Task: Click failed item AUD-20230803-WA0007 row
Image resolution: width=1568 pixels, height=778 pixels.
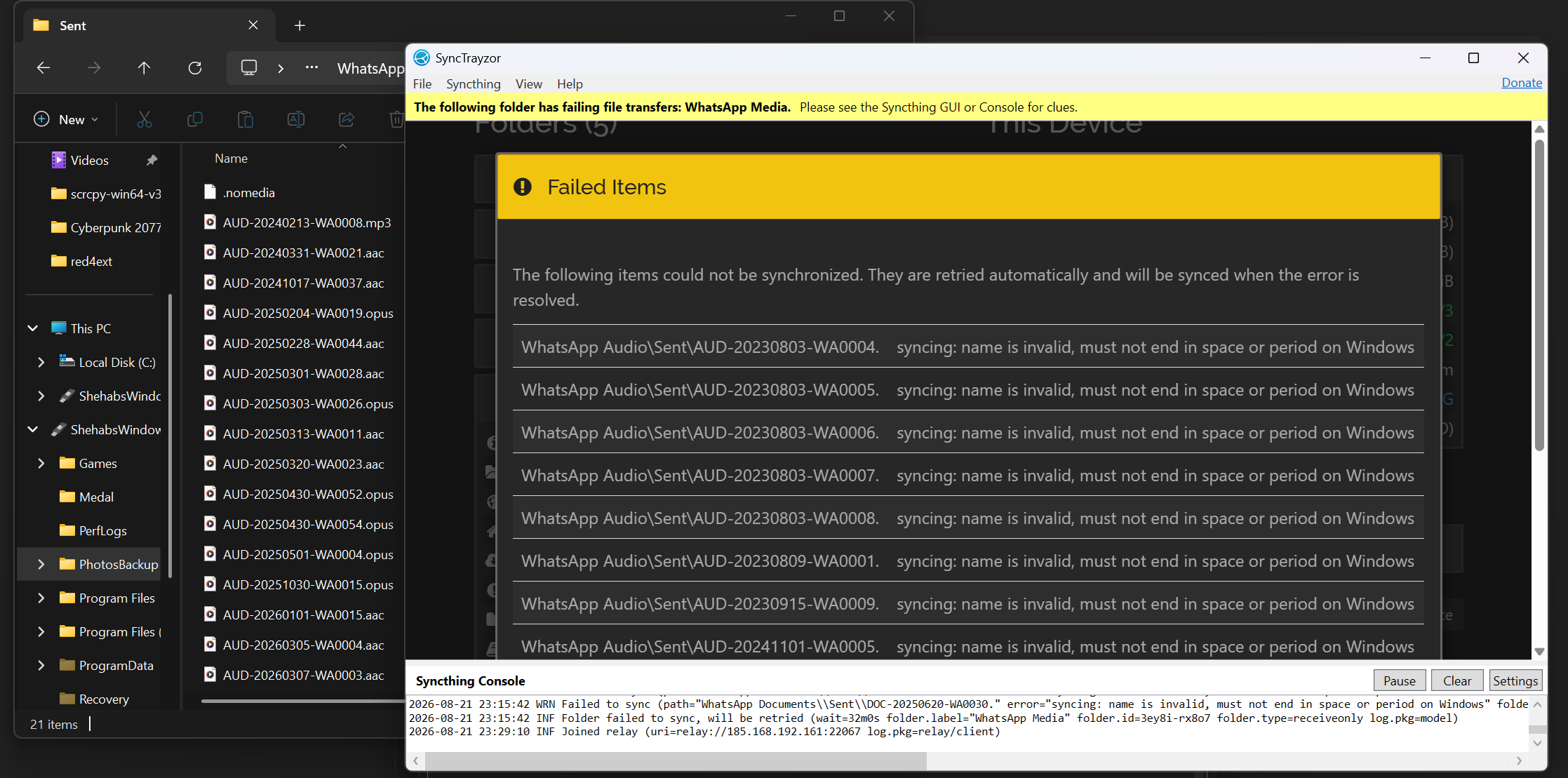Action: [x=968, y=475]
